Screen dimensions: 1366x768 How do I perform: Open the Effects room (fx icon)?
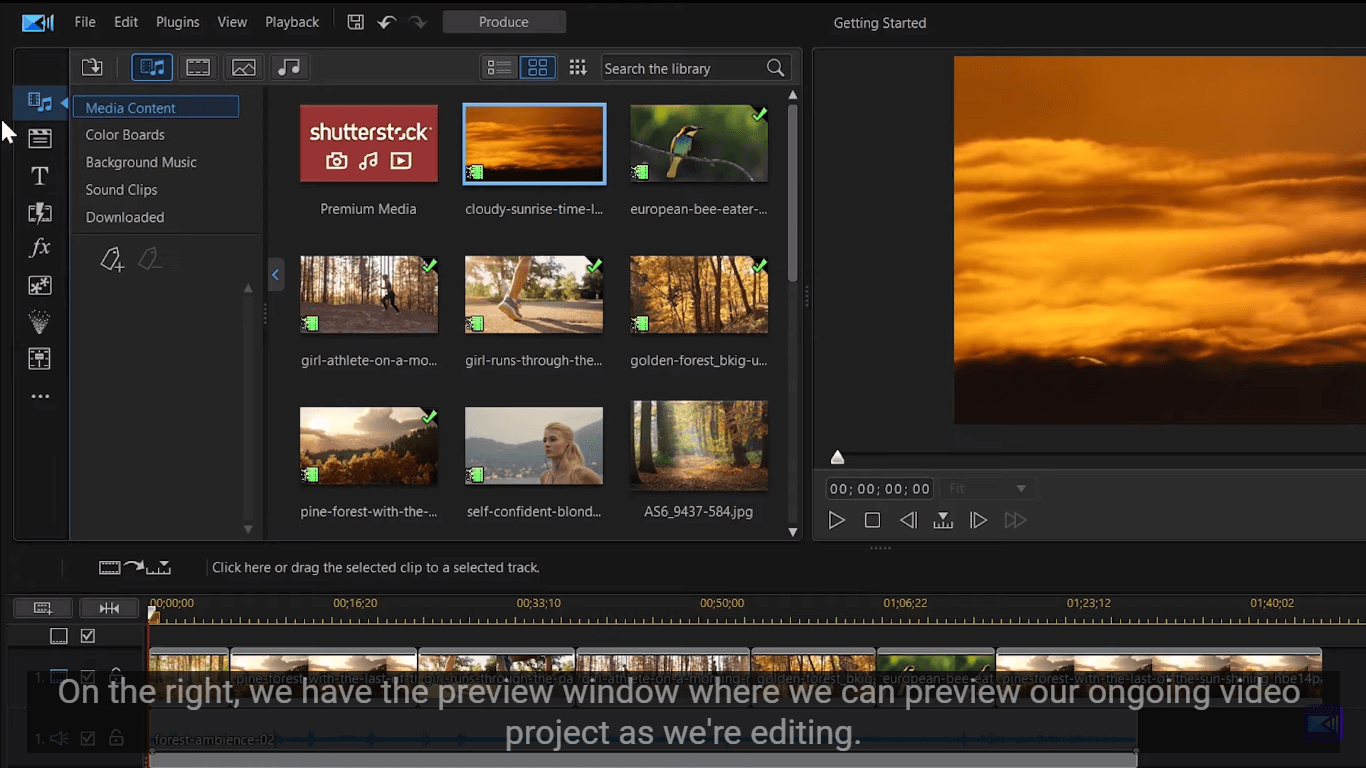(40, 248)
